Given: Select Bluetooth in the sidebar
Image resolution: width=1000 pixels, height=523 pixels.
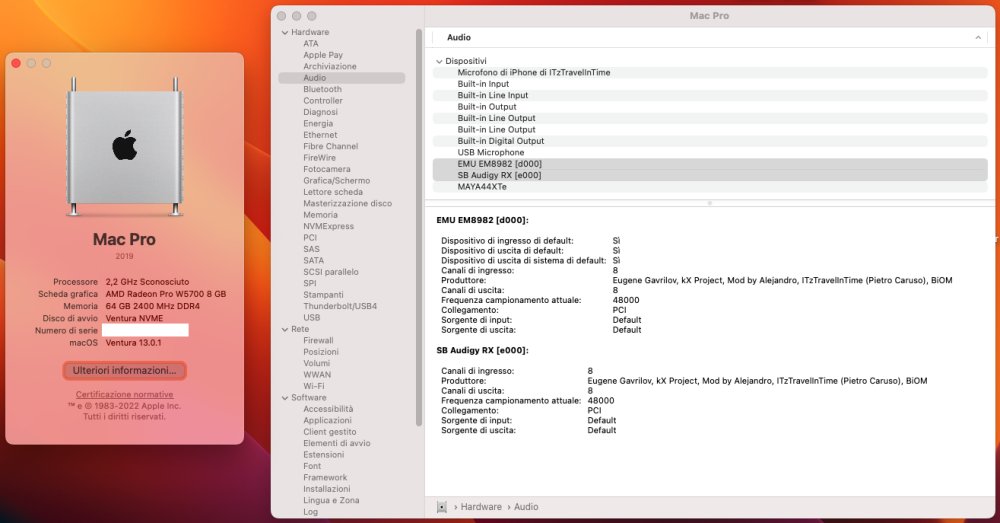Looking at the screenshot, I should [322, 90].
